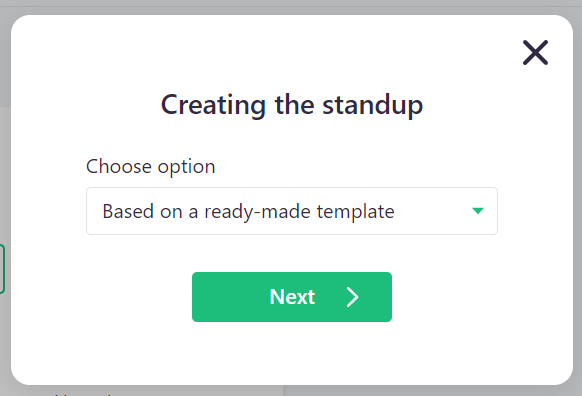Click the empty area left of Next label
The width and height of the screenshot is (582, 396).
[x=230, y=297]
